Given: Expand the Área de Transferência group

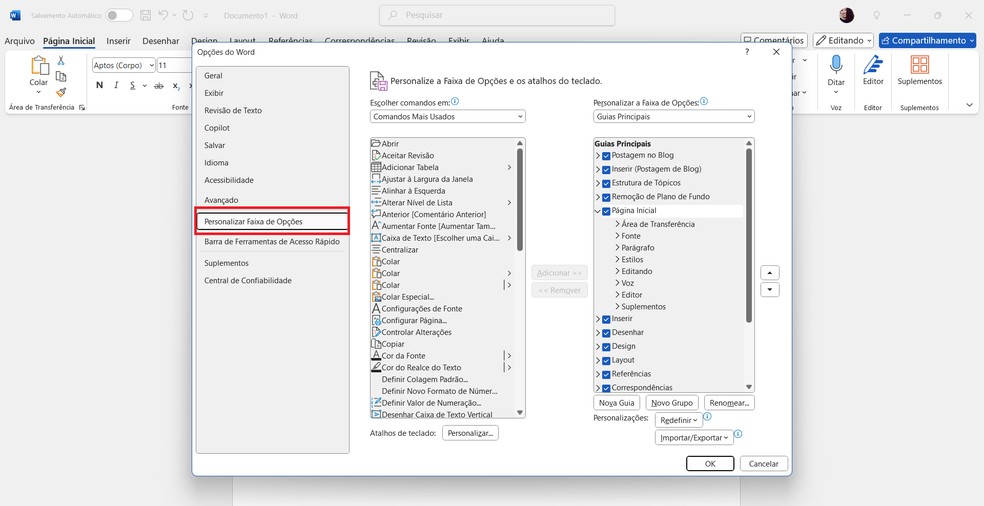Looking at the screenshot, I should pyautogui.click(x=618, y=224).
